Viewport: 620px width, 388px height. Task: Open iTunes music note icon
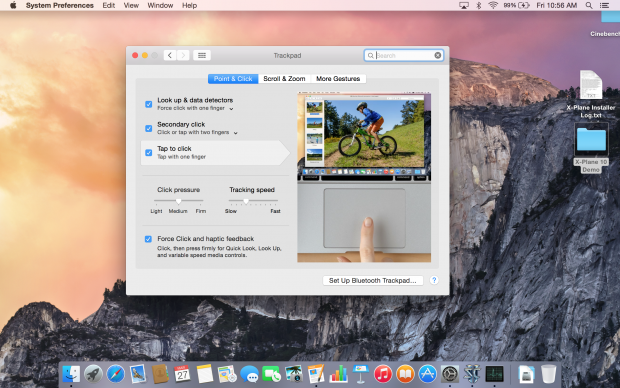pos(383,374)
